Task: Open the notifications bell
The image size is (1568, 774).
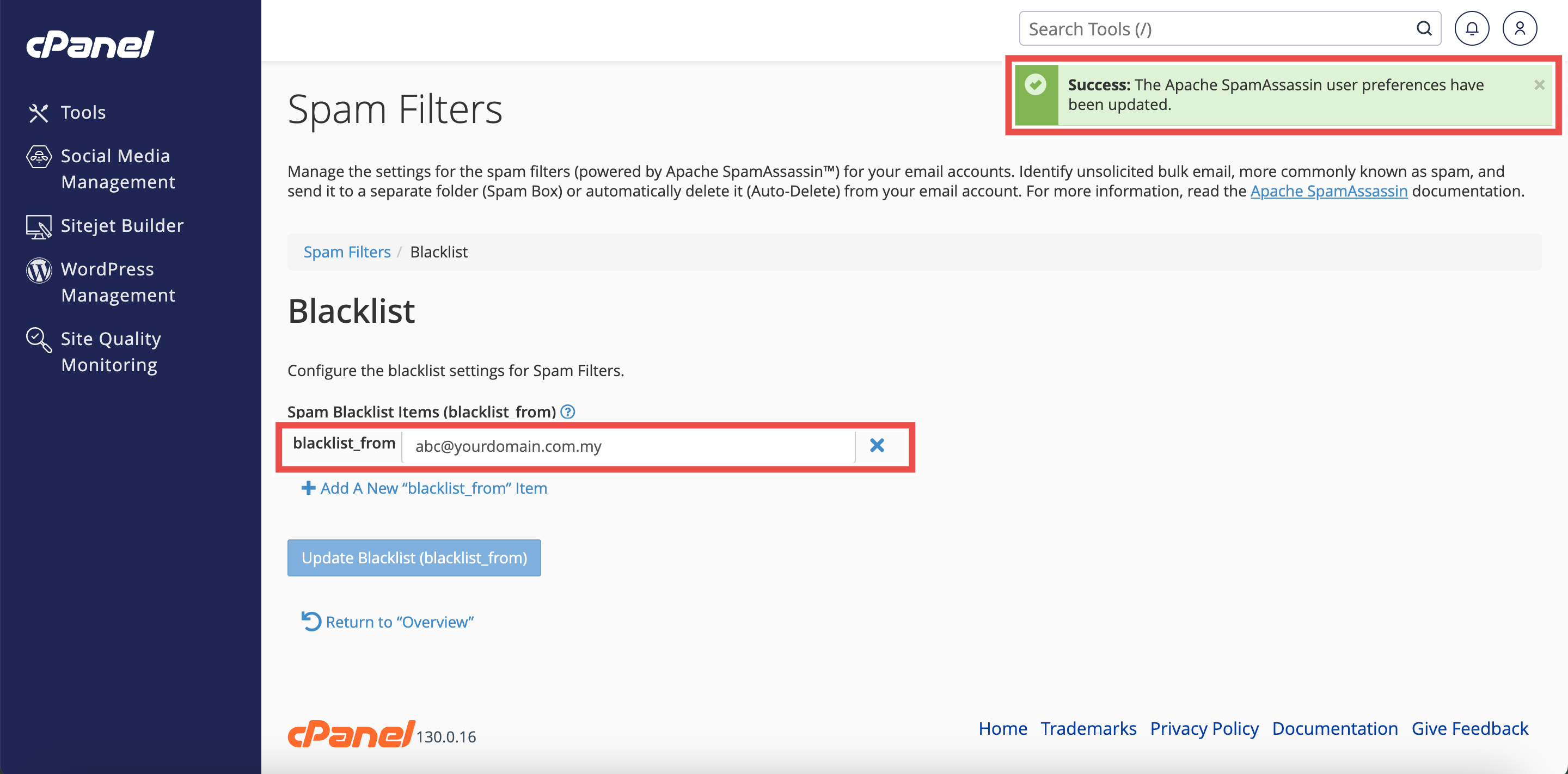Action: [1471, 29]
